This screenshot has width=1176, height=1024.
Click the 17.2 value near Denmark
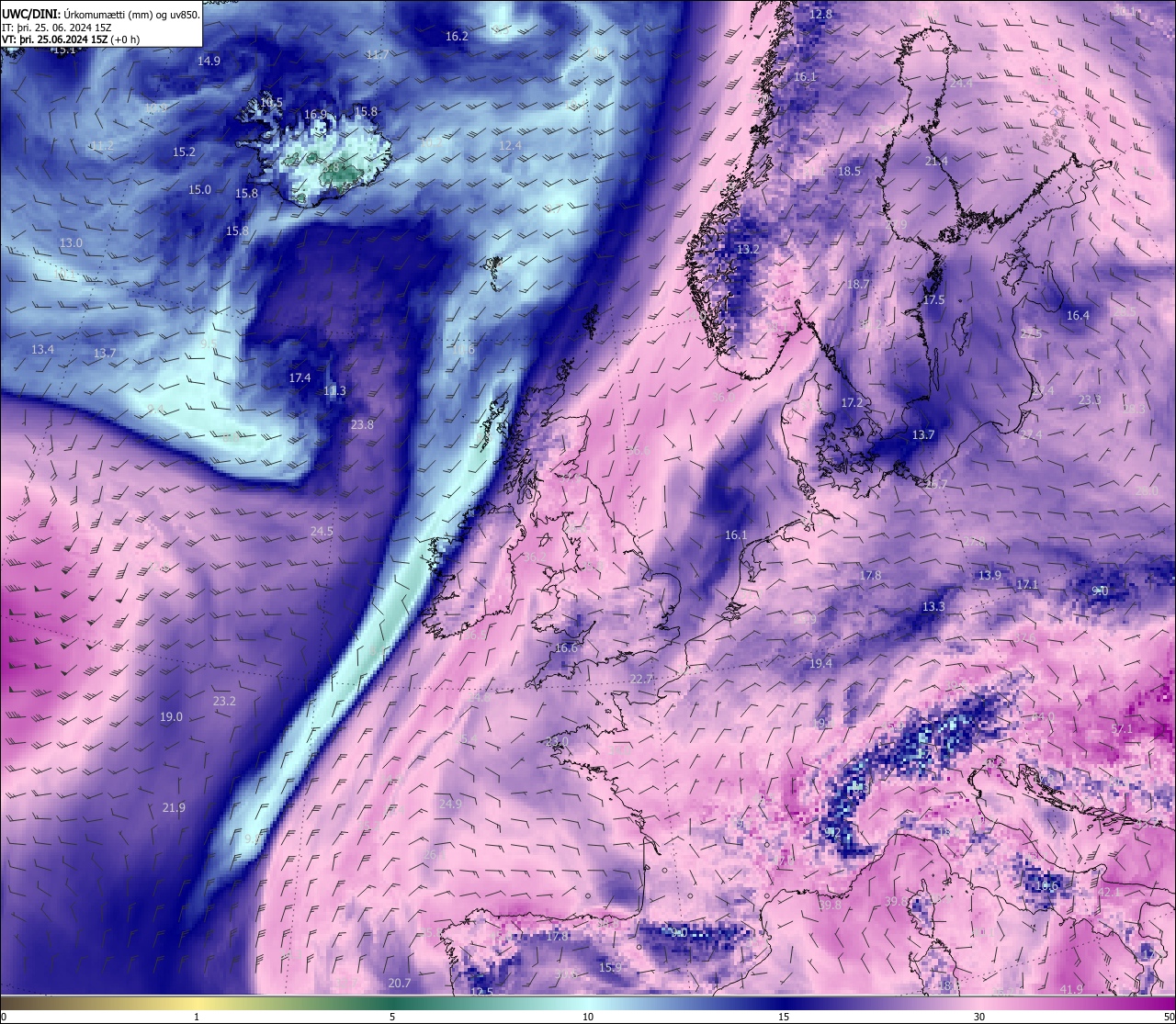853,403
